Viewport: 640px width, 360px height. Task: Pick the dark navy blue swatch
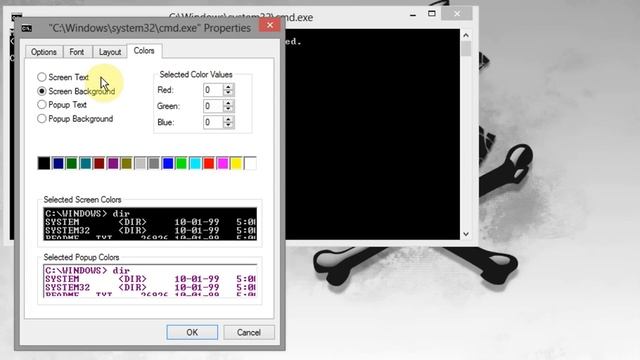tap(58, 163)
